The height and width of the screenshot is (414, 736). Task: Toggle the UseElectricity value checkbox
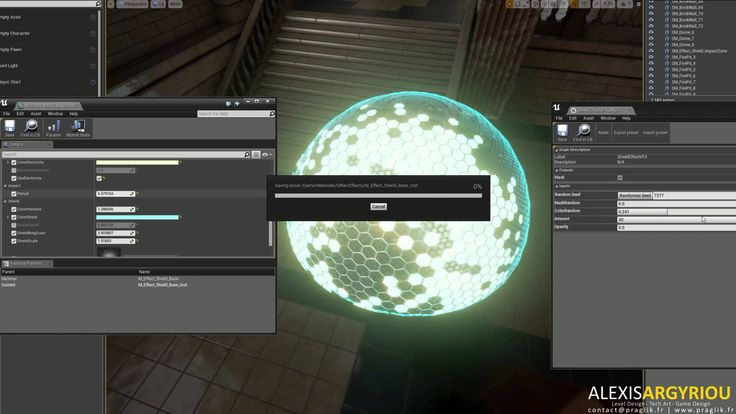pyautogui.click(x=99, y=178)
